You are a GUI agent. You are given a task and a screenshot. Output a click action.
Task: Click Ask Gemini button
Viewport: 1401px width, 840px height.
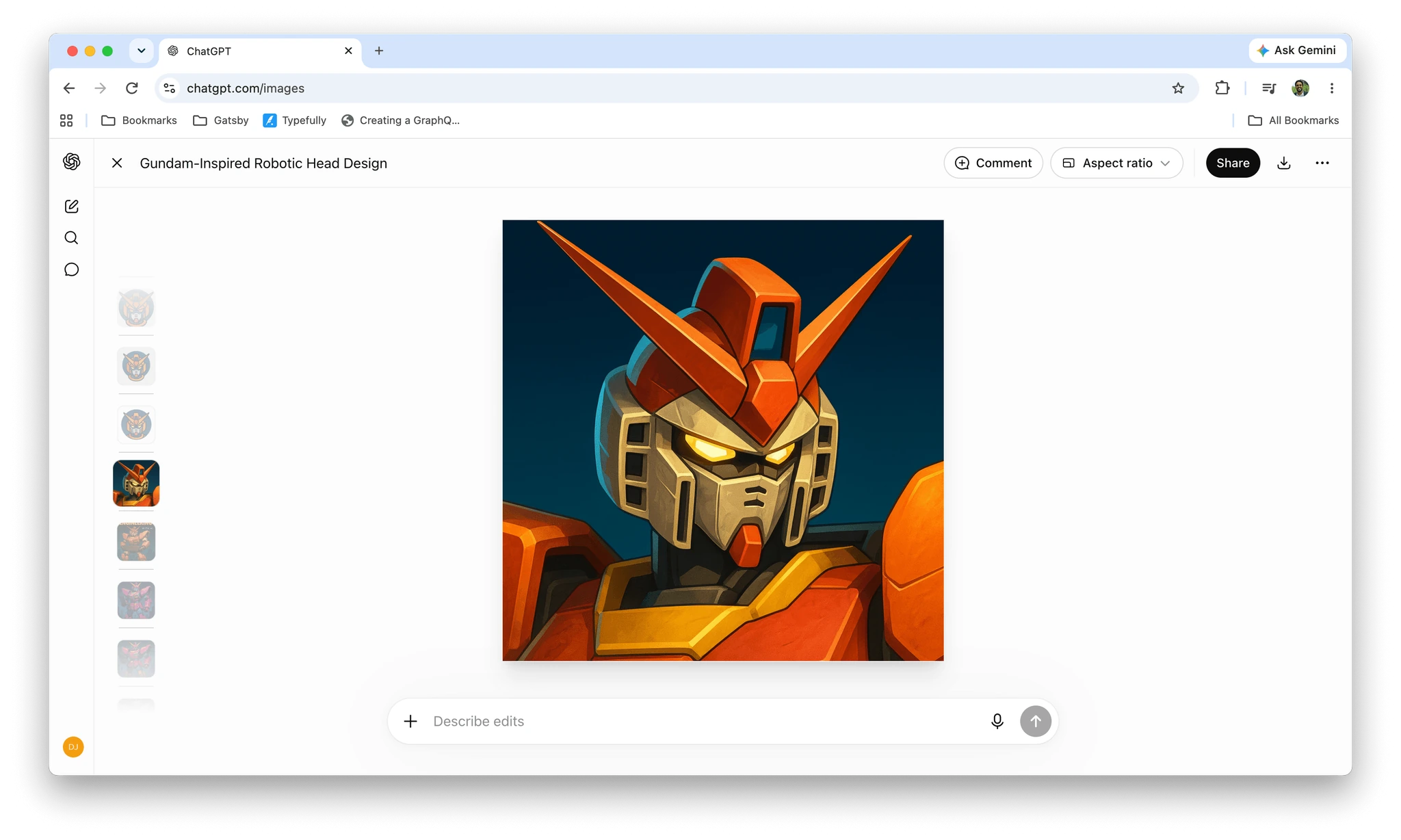(1297, 50)
